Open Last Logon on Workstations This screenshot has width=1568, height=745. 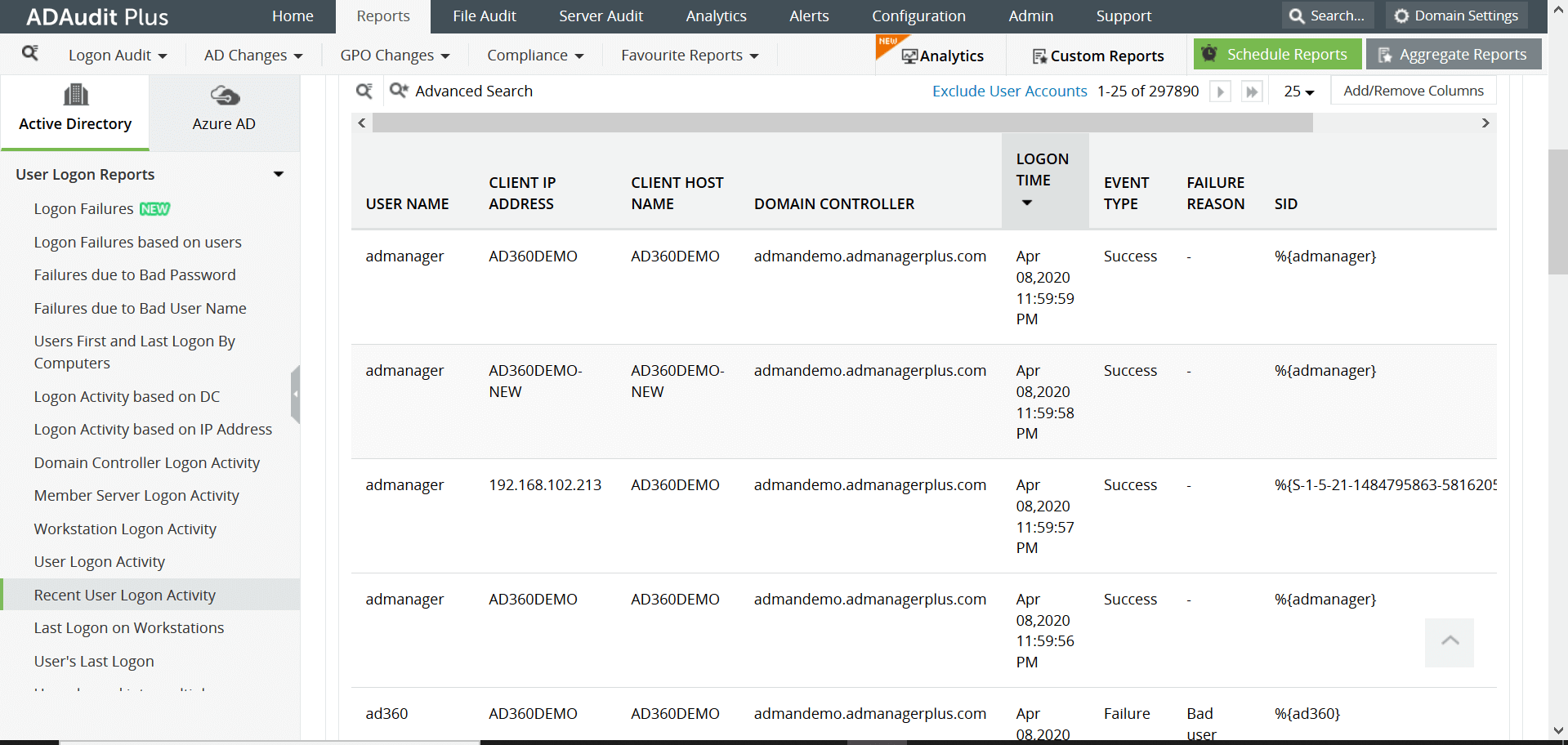[129, 628]
